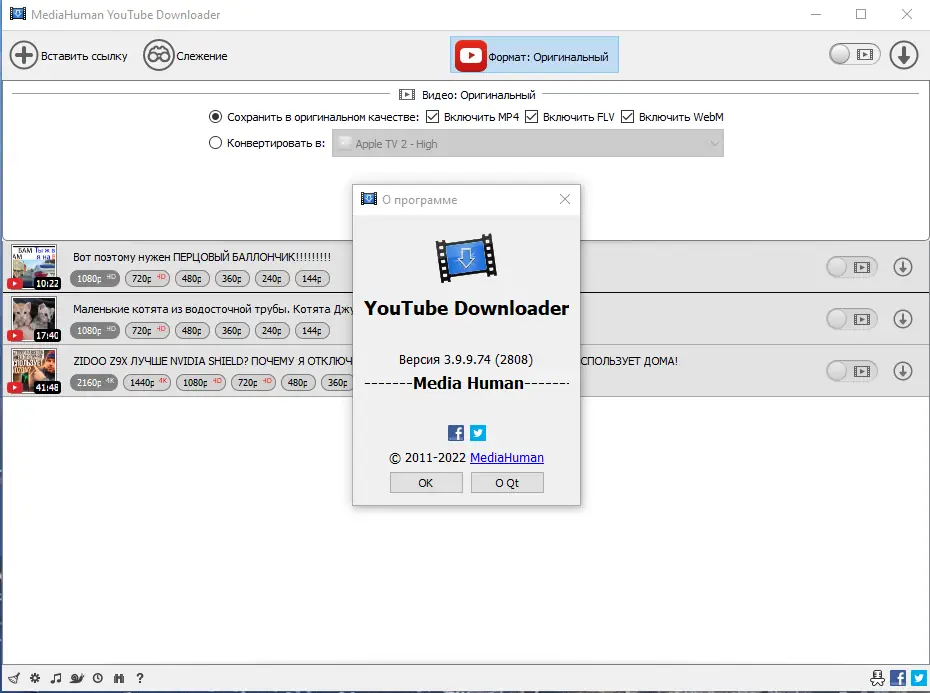The image size is (930, 693).
Task: Open help via the question mark icon
Action: [140, 678]
